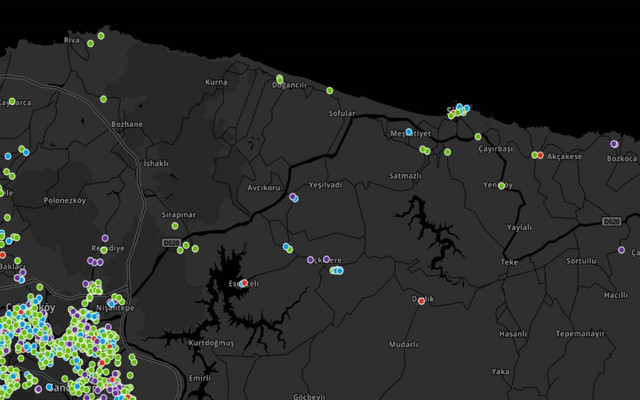Select the blue marker on Meşrutiyet
640x400 pixels.
409,131
